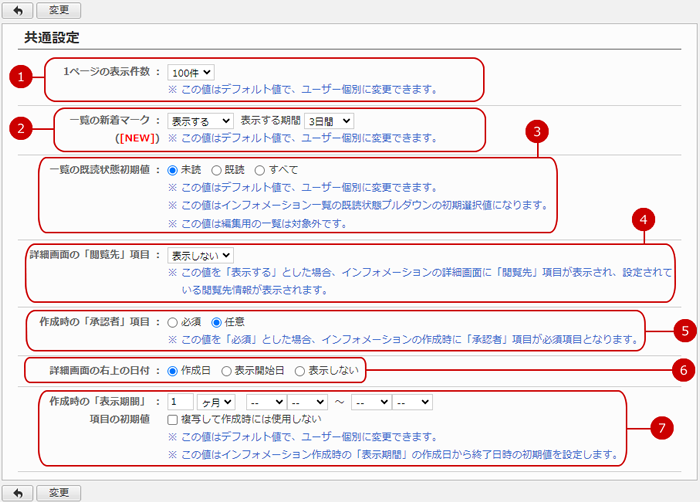Click the 作成時の「表示期間」 label

point(99,401)
